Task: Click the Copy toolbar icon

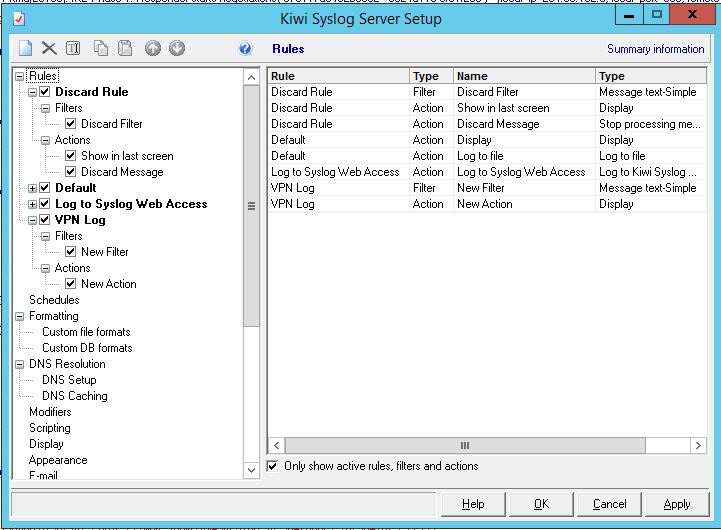Action: tap(101, 48)
